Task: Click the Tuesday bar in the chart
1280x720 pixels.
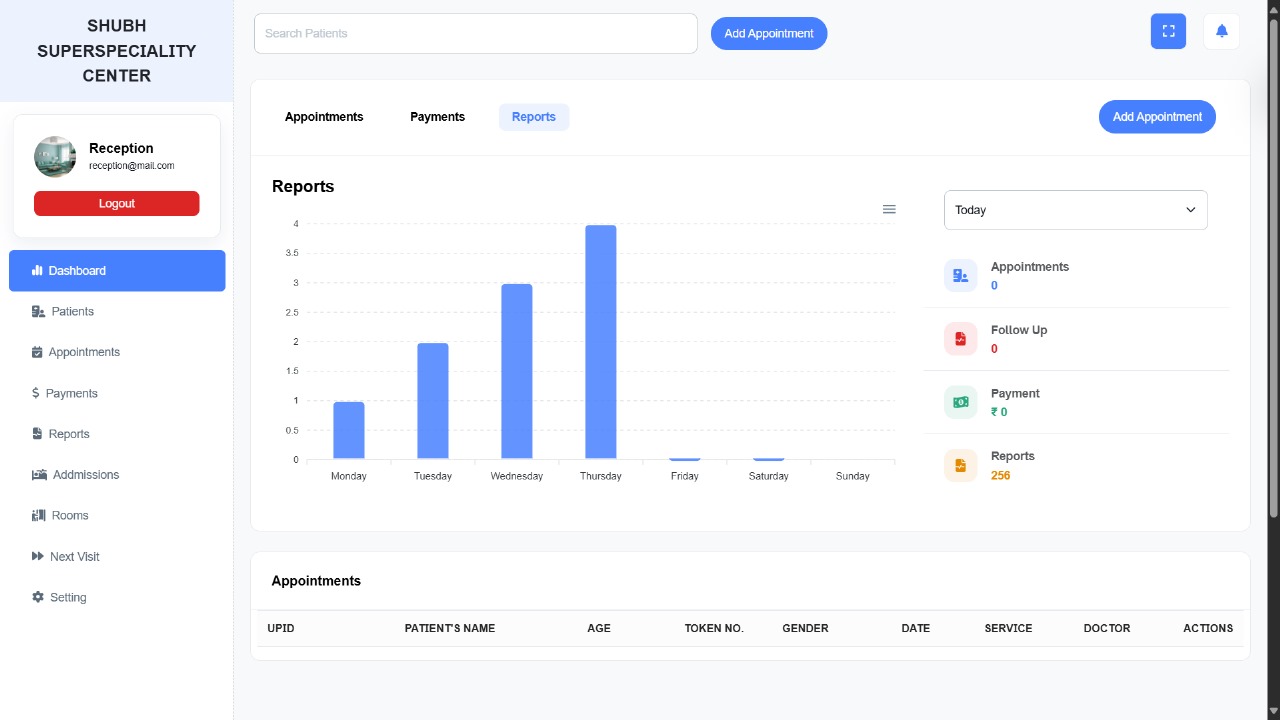Action: [433, 401]
